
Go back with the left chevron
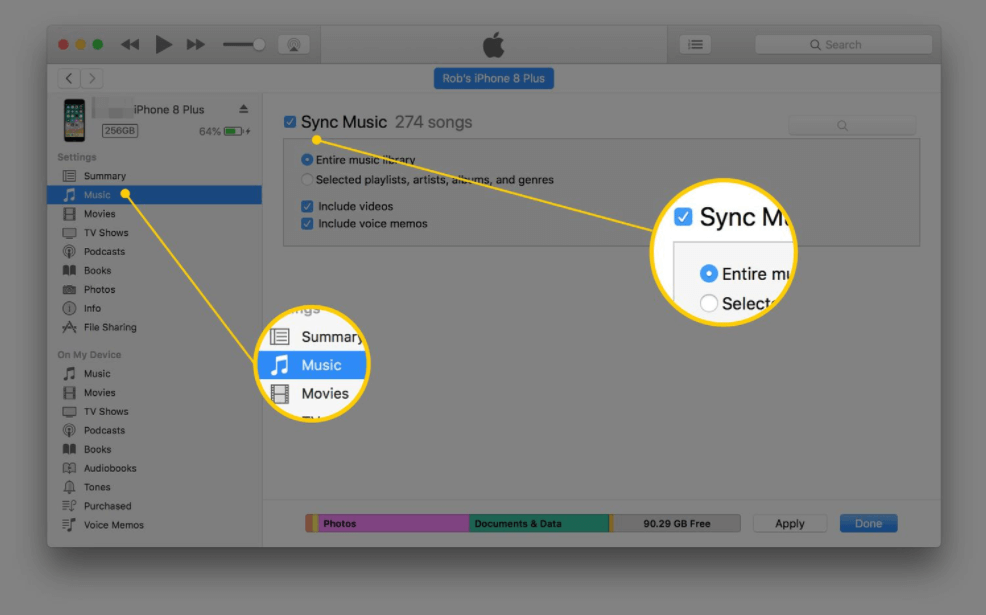point(69,78)
